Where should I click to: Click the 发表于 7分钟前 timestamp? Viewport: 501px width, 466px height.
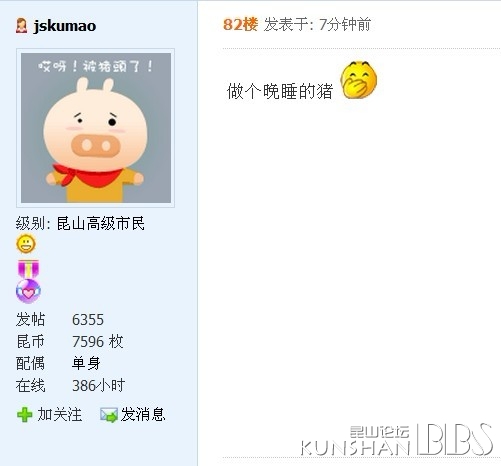tap(317, 24)
